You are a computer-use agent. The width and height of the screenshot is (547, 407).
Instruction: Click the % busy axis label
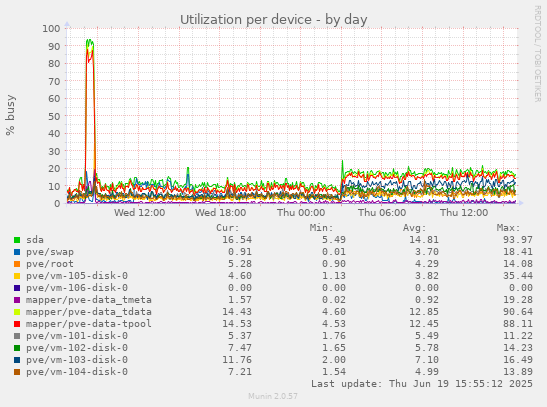click(x=10, y=115)
